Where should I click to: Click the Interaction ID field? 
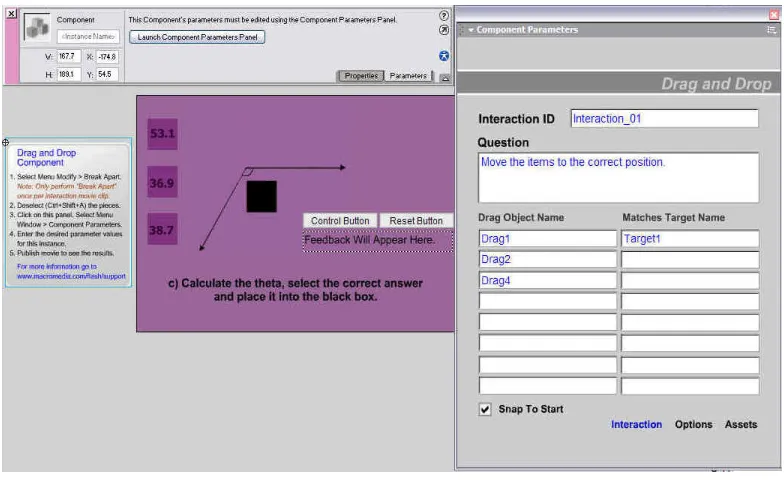click(x=664, y=118)
